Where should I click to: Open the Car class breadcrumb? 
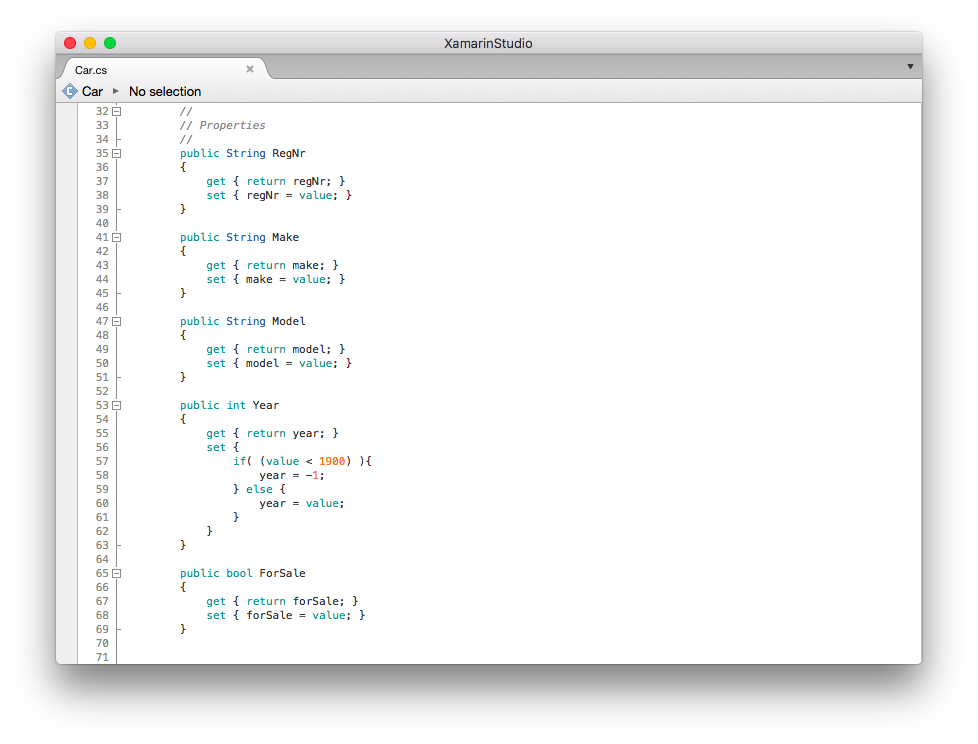point(92,91)
